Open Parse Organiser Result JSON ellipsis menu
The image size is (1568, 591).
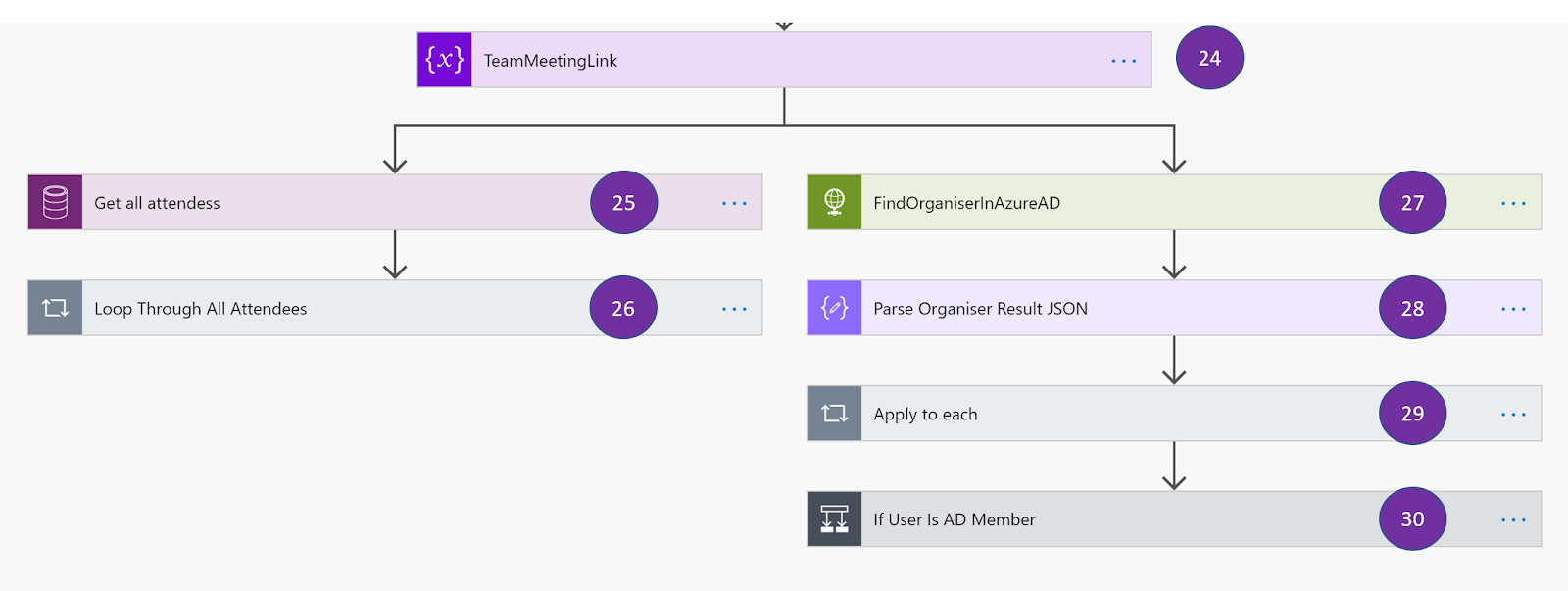(1513, 309)
